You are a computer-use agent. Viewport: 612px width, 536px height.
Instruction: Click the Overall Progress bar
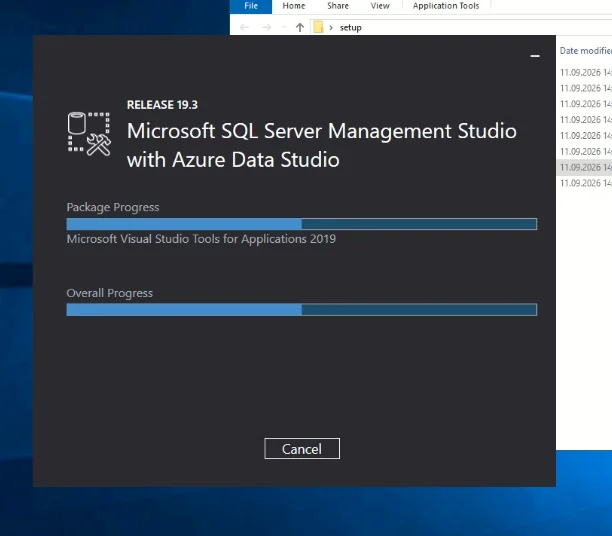coord(302,310)
